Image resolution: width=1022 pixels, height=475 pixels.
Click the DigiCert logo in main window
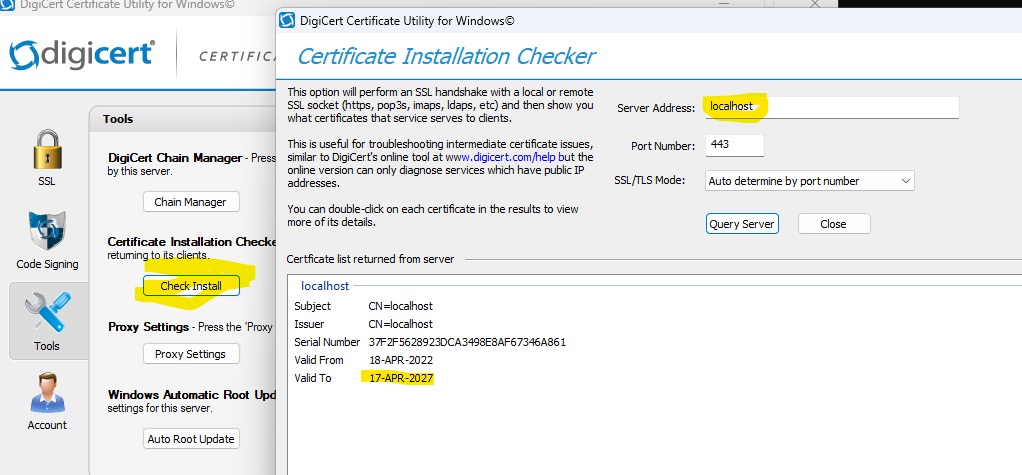(83, 54)
